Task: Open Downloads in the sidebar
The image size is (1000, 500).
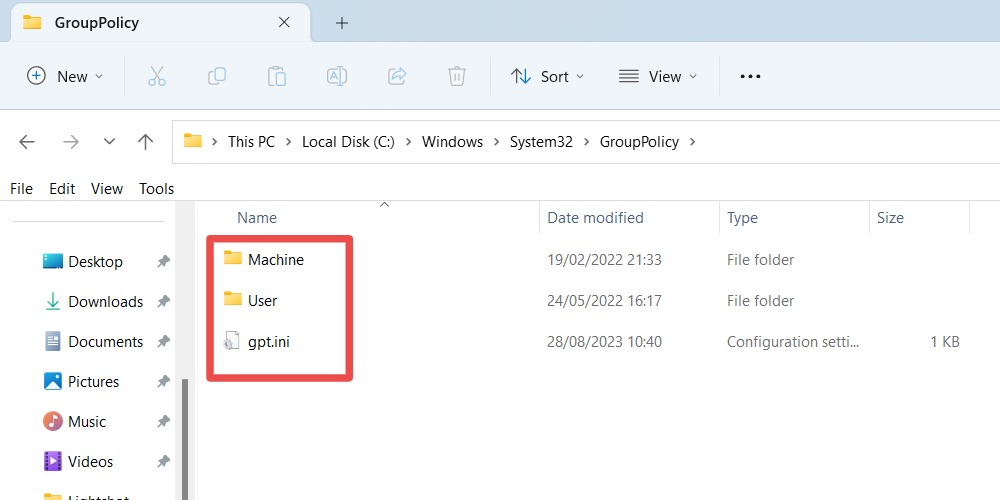Action: pyautogui.click(x=105, y=302)
